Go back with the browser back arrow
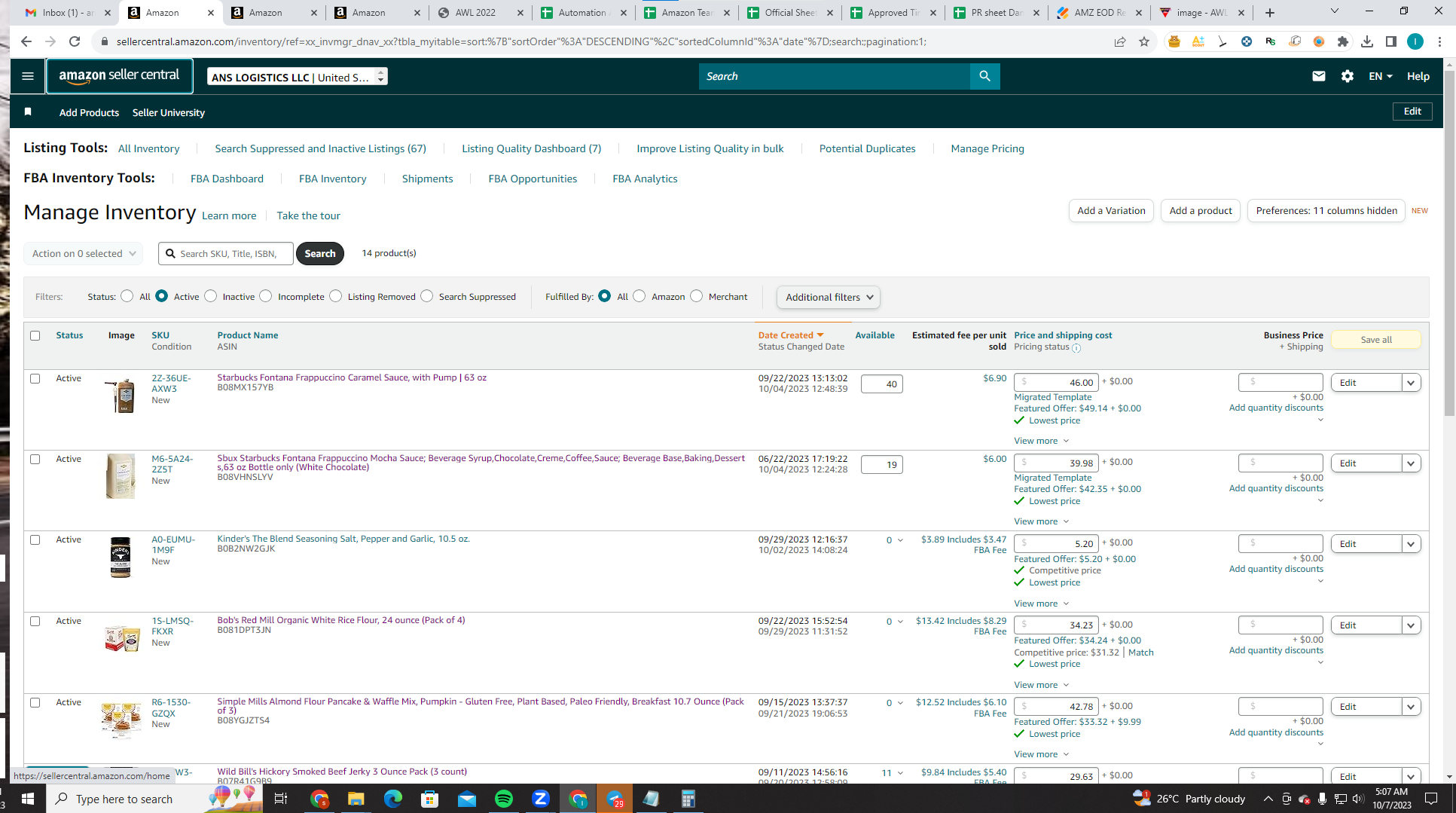Screen dimensions: 1456x813 (x=26, y=41)
